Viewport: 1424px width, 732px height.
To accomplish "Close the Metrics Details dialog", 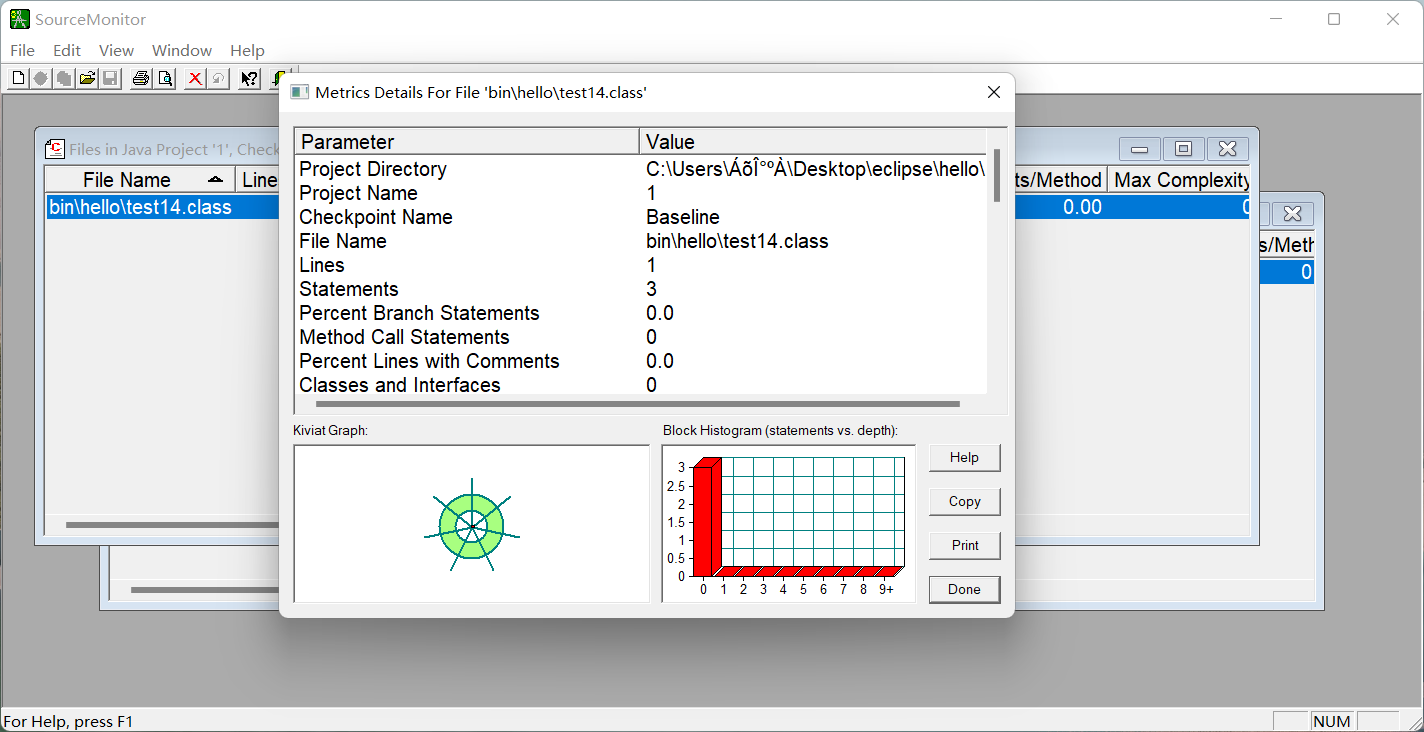I will pos(993,92).
